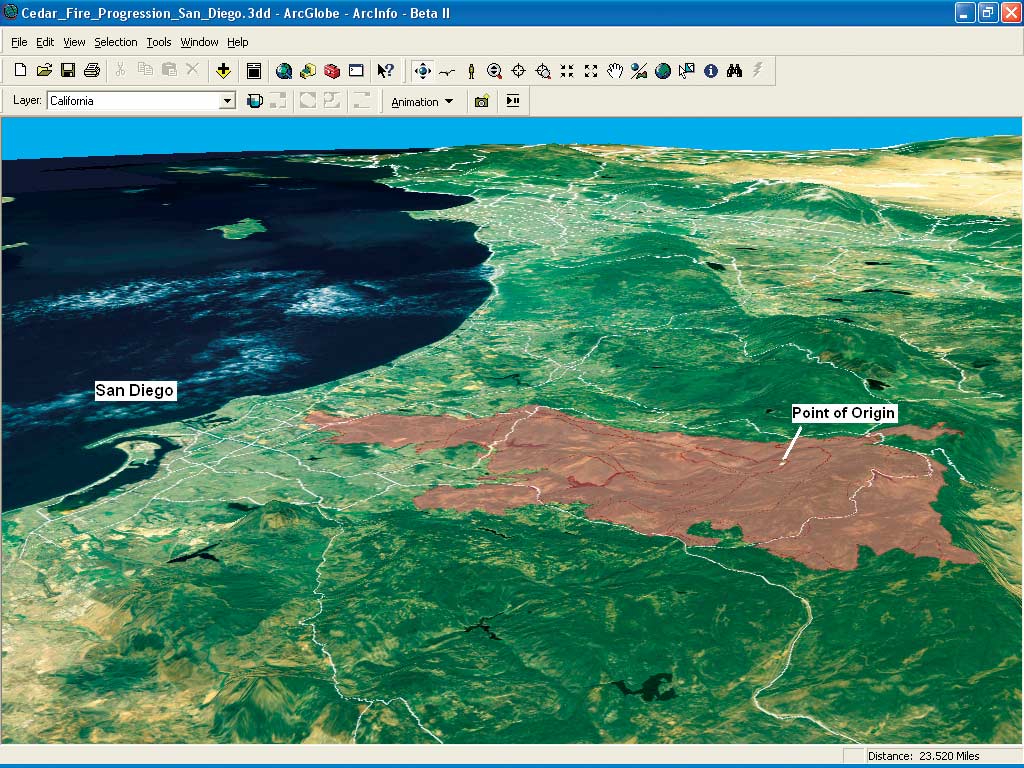The image size is (1024, 768).
Task: Open the Layer dropdown showing California
Action: [227, 101]
